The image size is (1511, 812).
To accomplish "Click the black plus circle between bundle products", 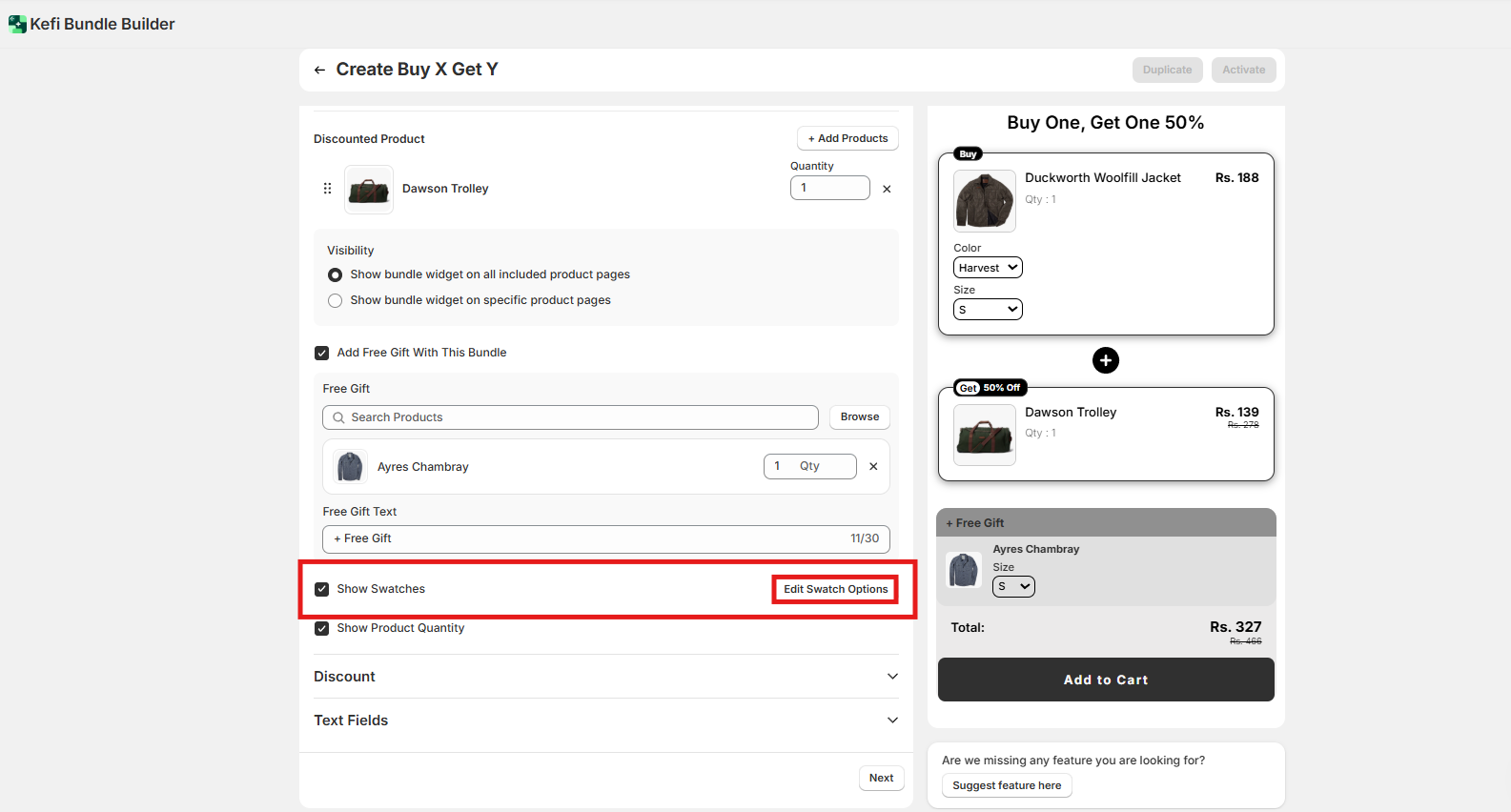I will pos(1105,360).
